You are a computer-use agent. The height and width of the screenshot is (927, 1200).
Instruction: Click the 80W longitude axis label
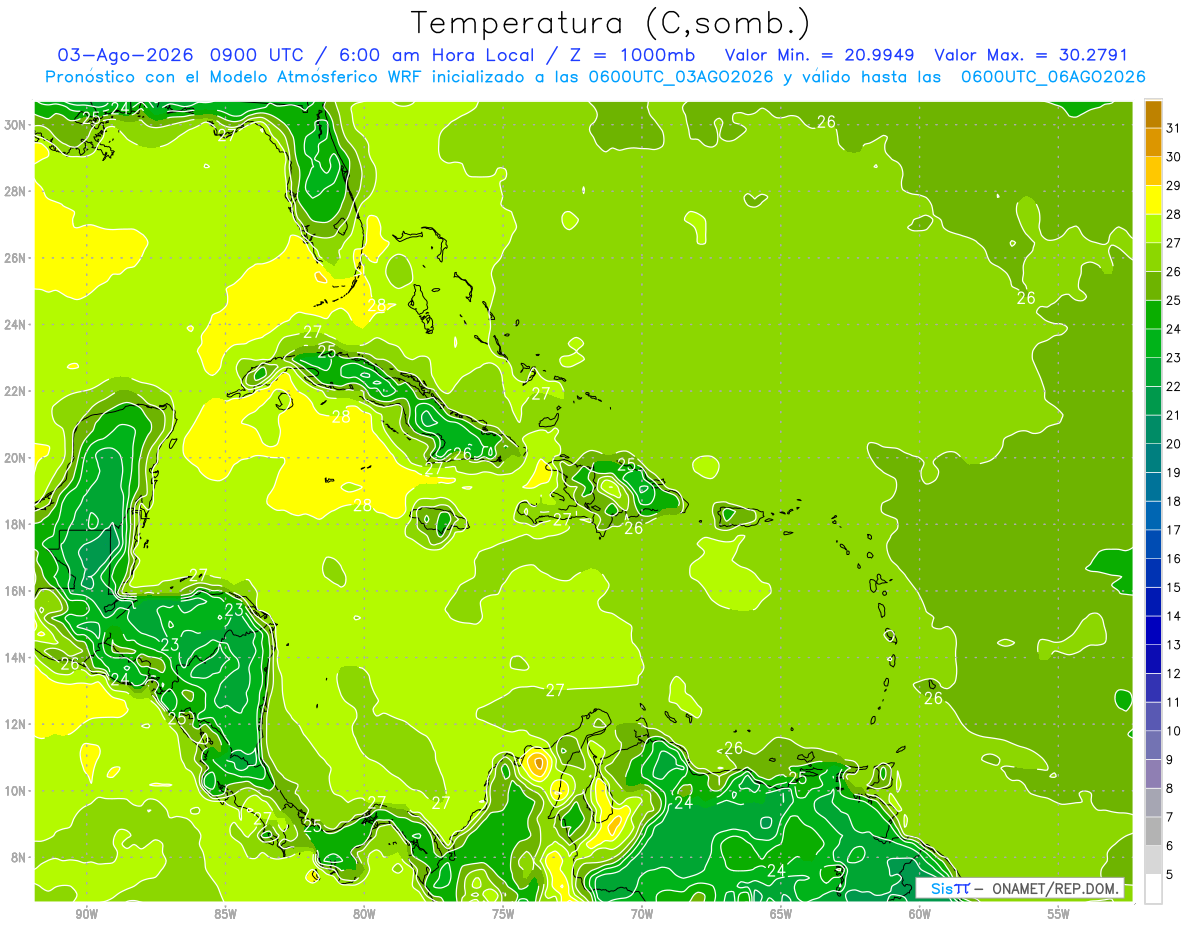click(x=364, y=914)
